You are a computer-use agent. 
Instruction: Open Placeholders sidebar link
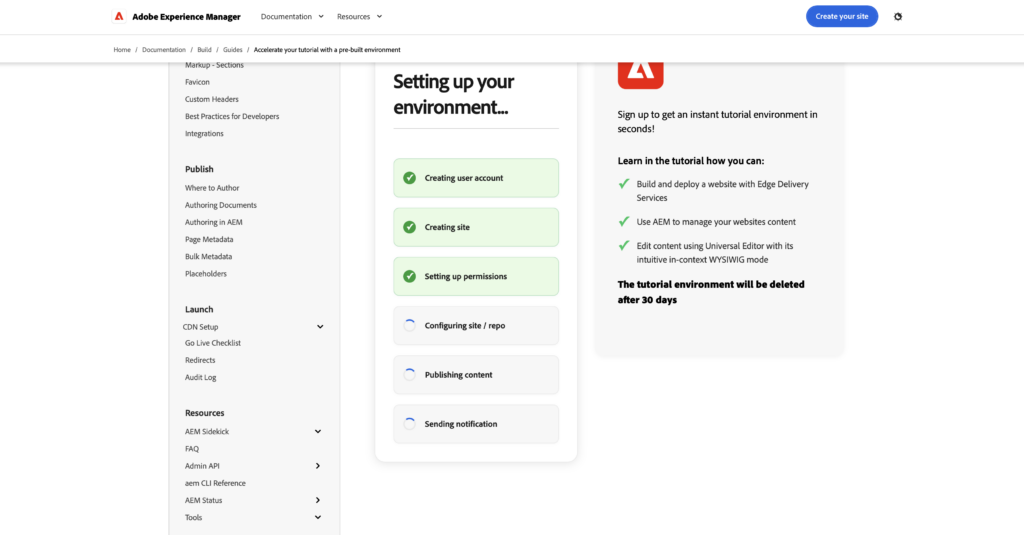pos(206,274)
